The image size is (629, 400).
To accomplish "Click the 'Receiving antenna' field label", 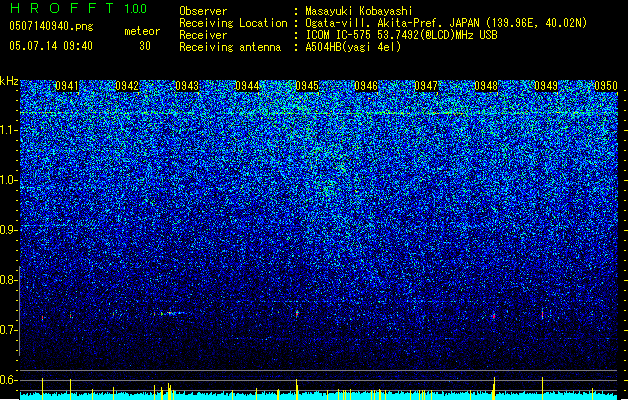I will click(x=230, y=47).
